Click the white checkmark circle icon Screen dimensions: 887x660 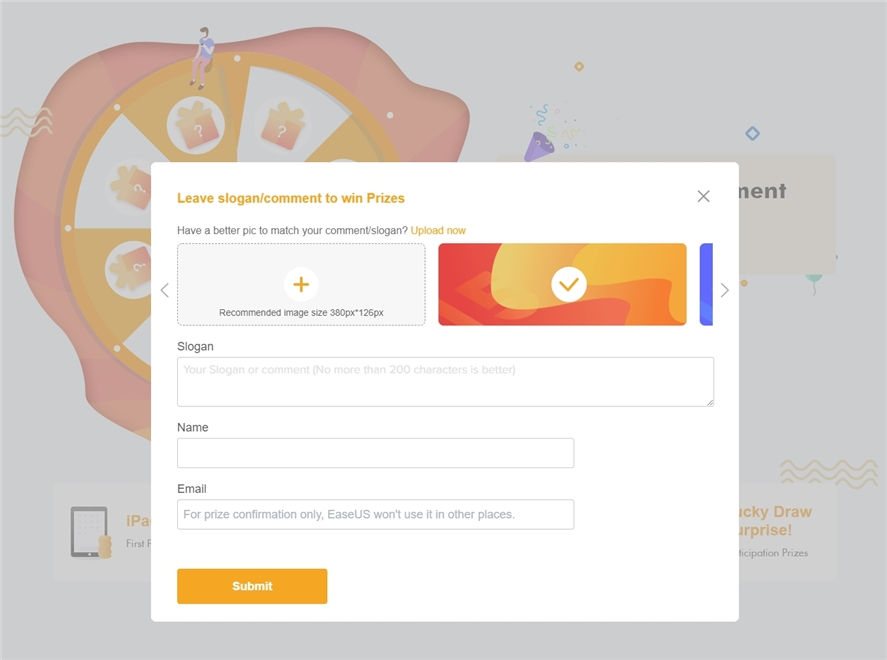tap(568, 284)
